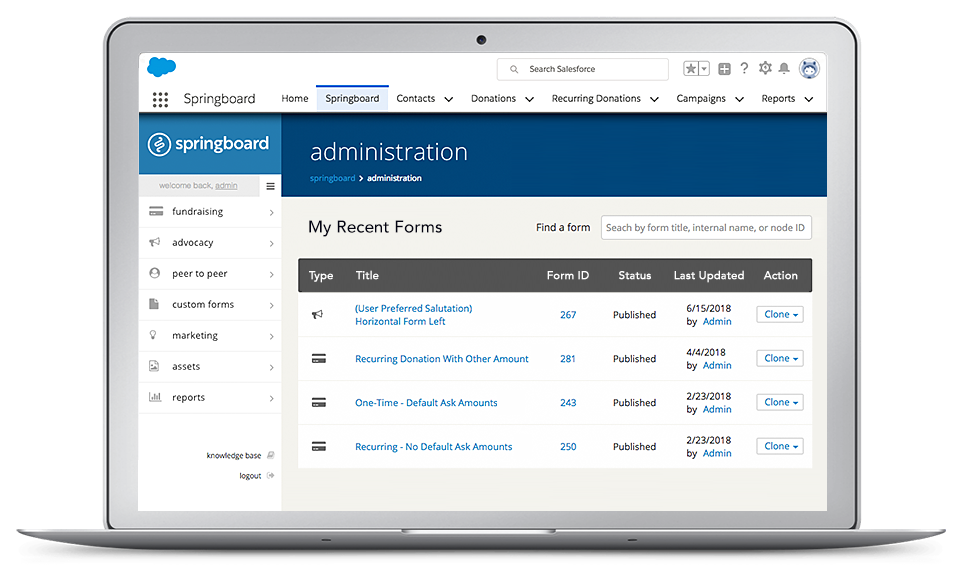
Task: Click the marketing lightbulb icon
Action: 153,335
